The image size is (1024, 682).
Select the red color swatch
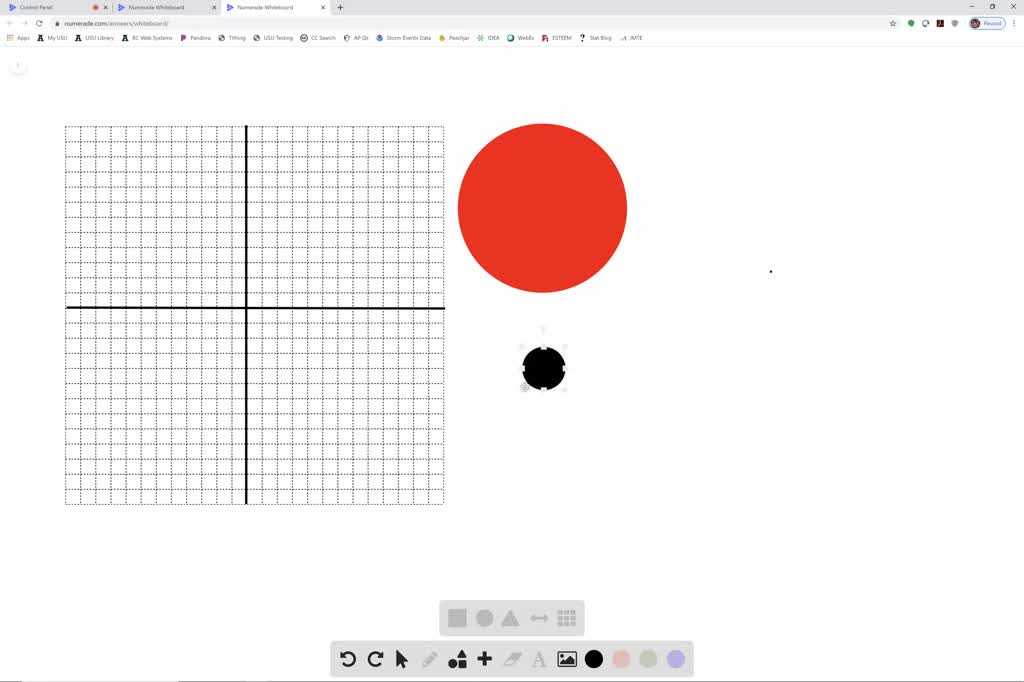pyautogui.click(x=621, y=659)
